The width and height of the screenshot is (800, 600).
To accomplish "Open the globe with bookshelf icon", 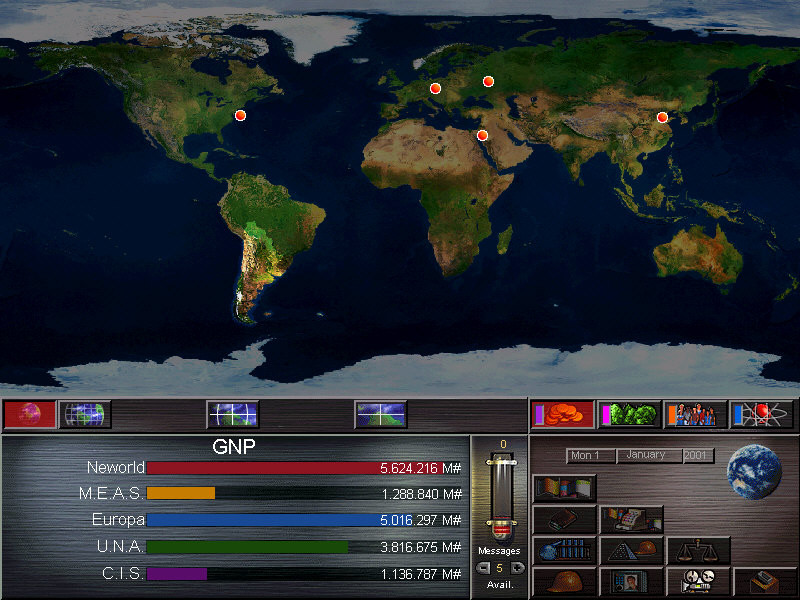I will (564, 551).
